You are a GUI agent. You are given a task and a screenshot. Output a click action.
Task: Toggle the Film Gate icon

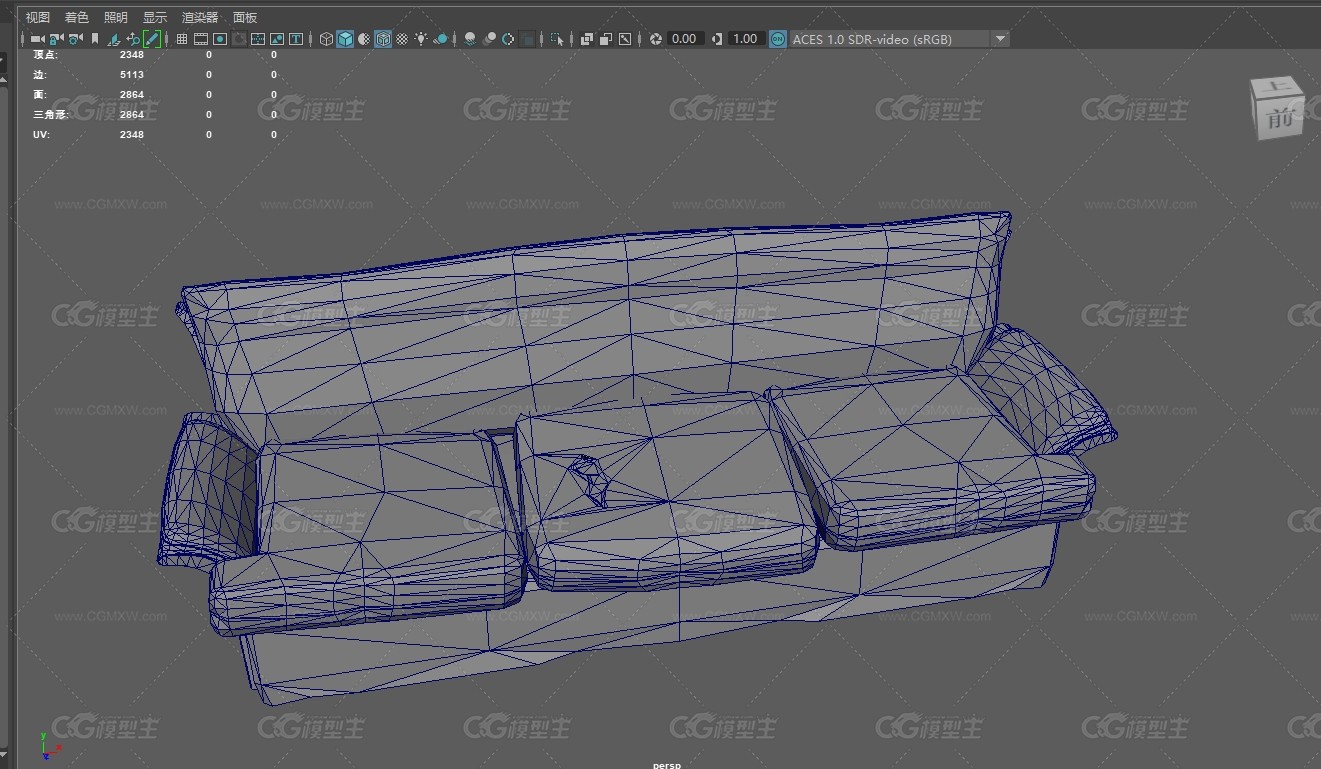pyautogui.click(x=201, y=39)
